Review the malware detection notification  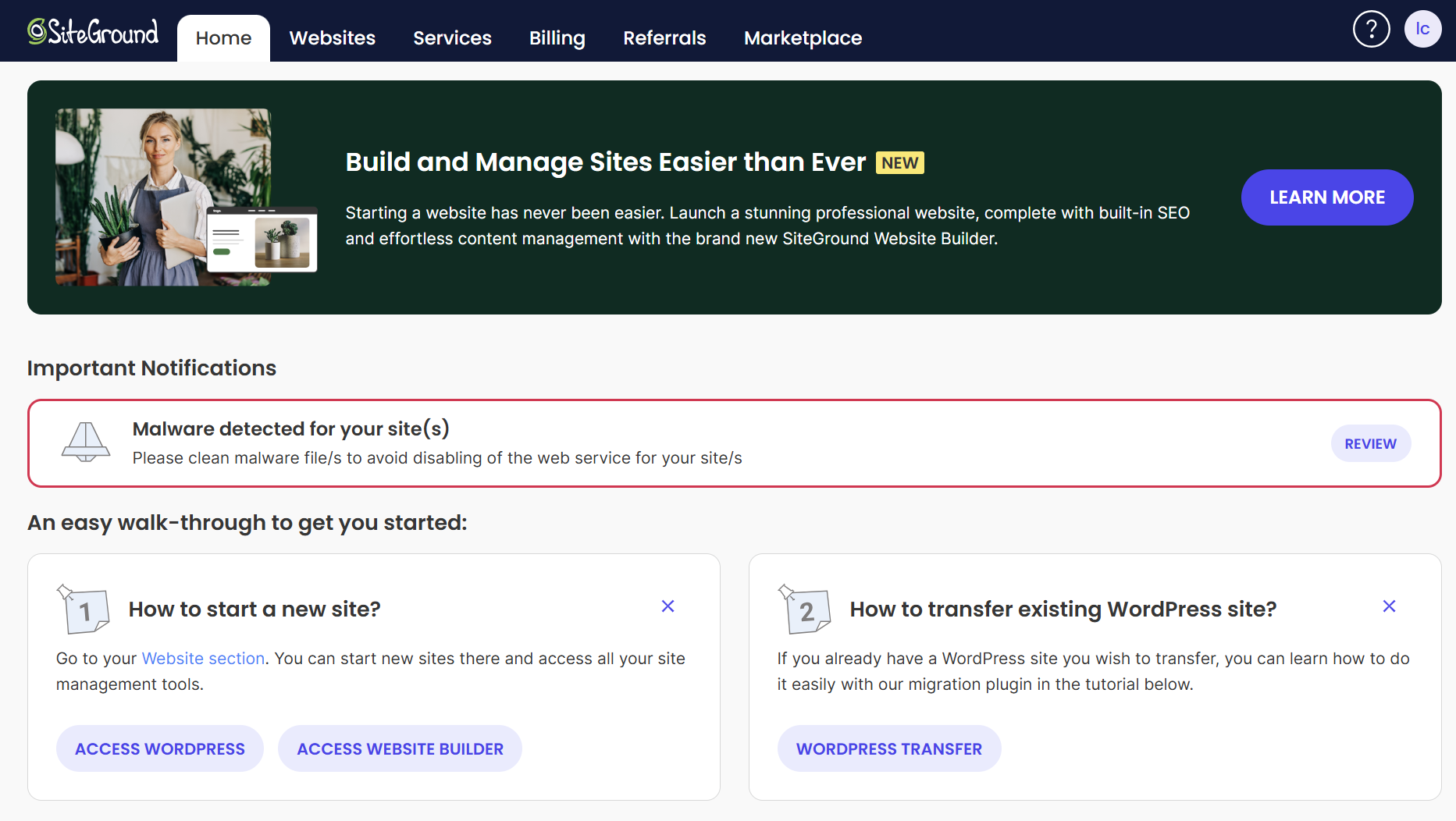[1370, 443]
